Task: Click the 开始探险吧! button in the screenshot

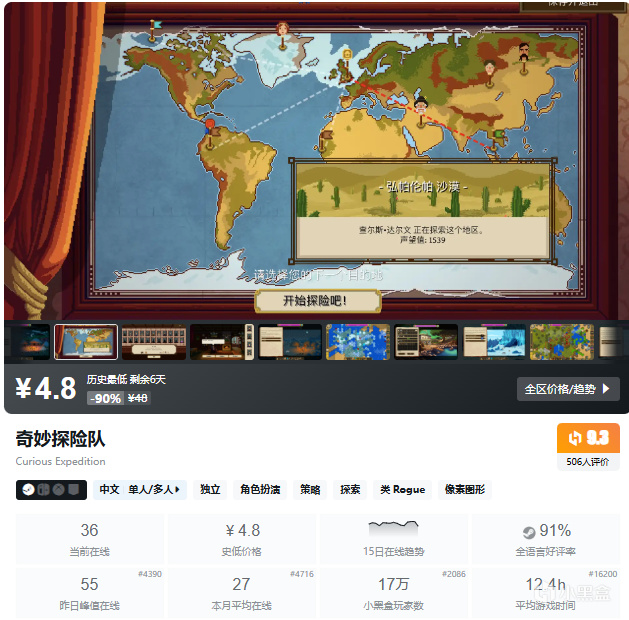Action: click(x=317, y=300)
